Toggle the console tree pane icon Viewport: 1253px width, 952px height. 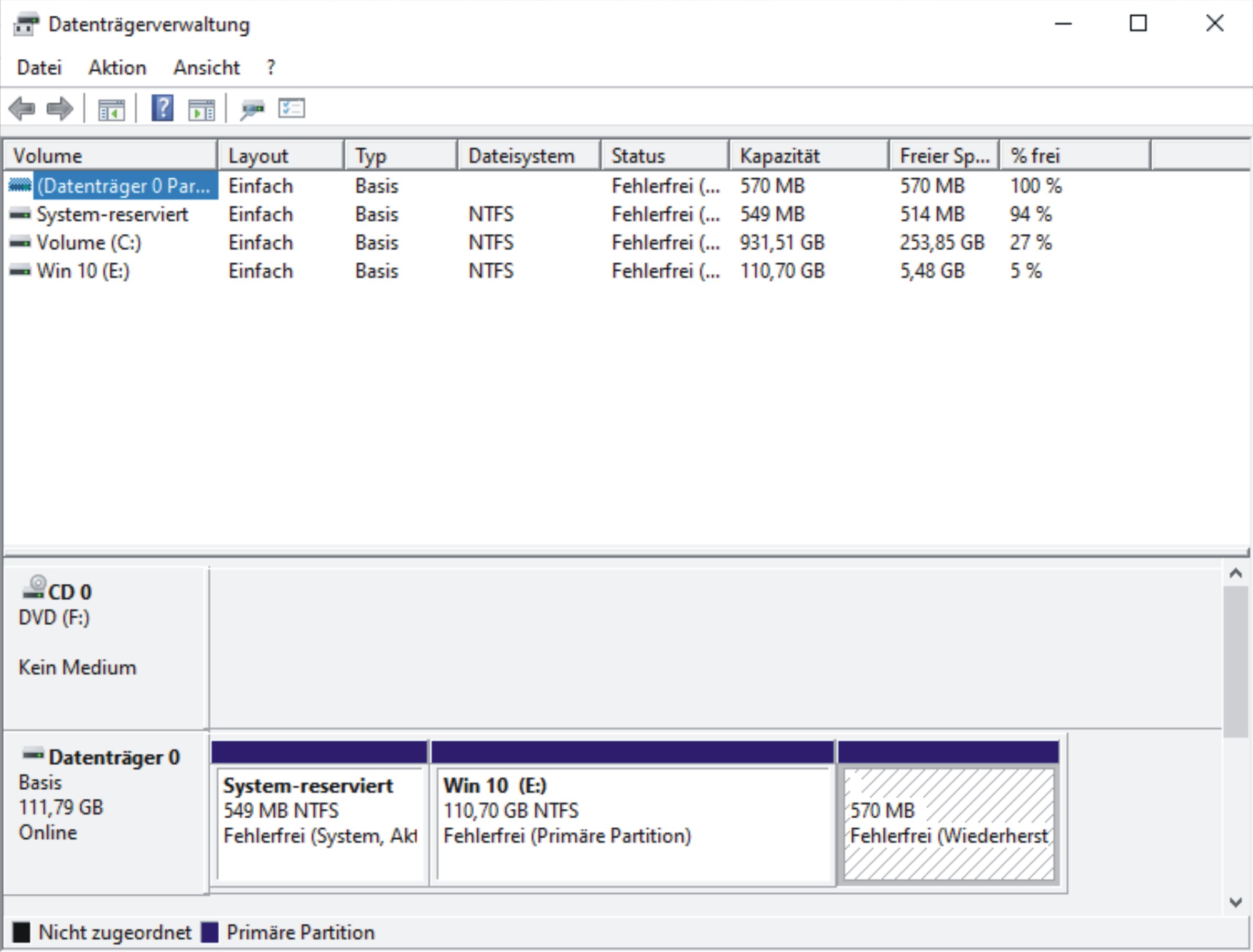tap(111, 109)
